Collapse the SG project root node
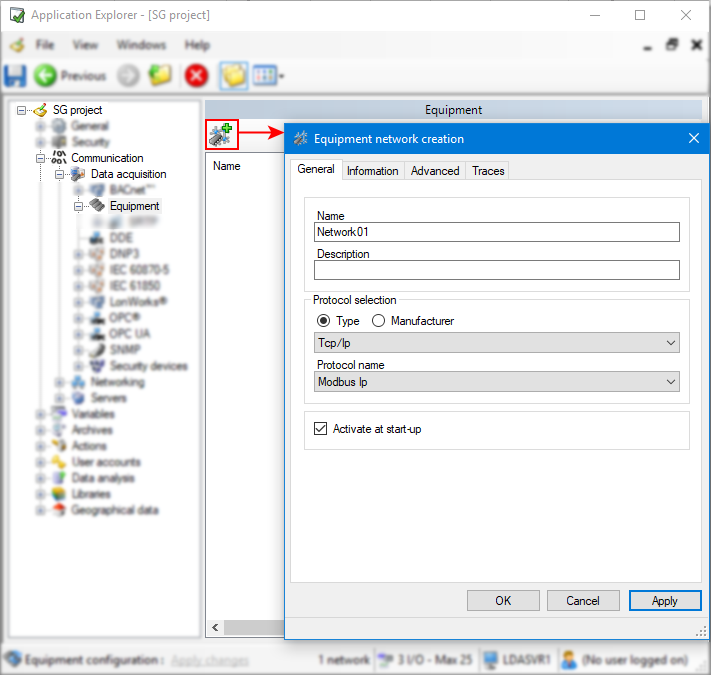 22,110
